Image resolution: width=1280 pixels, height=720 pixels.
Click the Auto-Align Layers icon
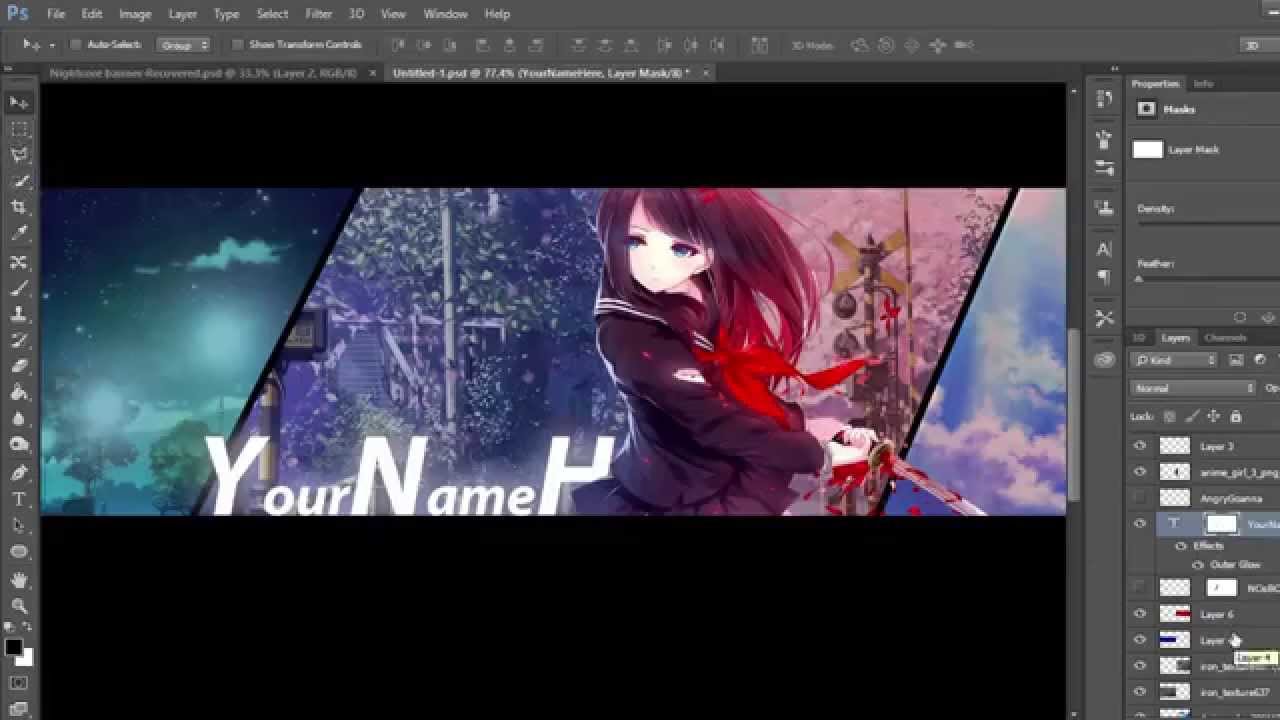[x=759, y=45]
